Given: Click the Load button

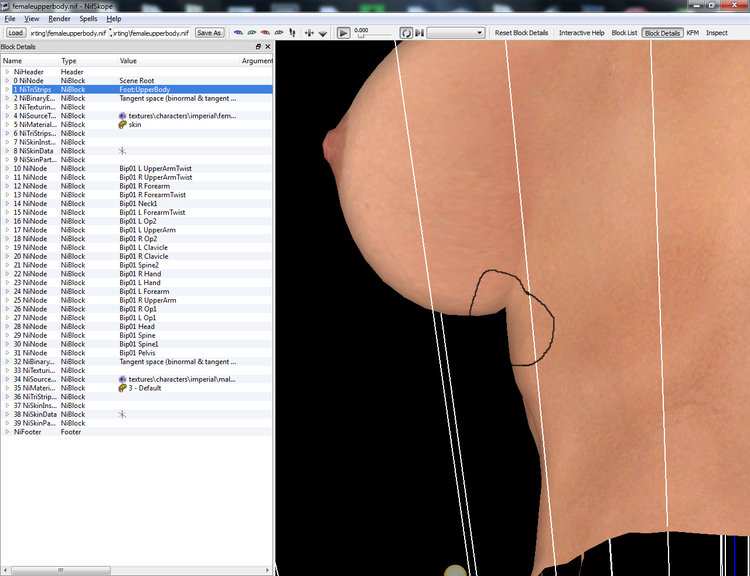Looking at the screenshot, I should click(x=15, y=33).
